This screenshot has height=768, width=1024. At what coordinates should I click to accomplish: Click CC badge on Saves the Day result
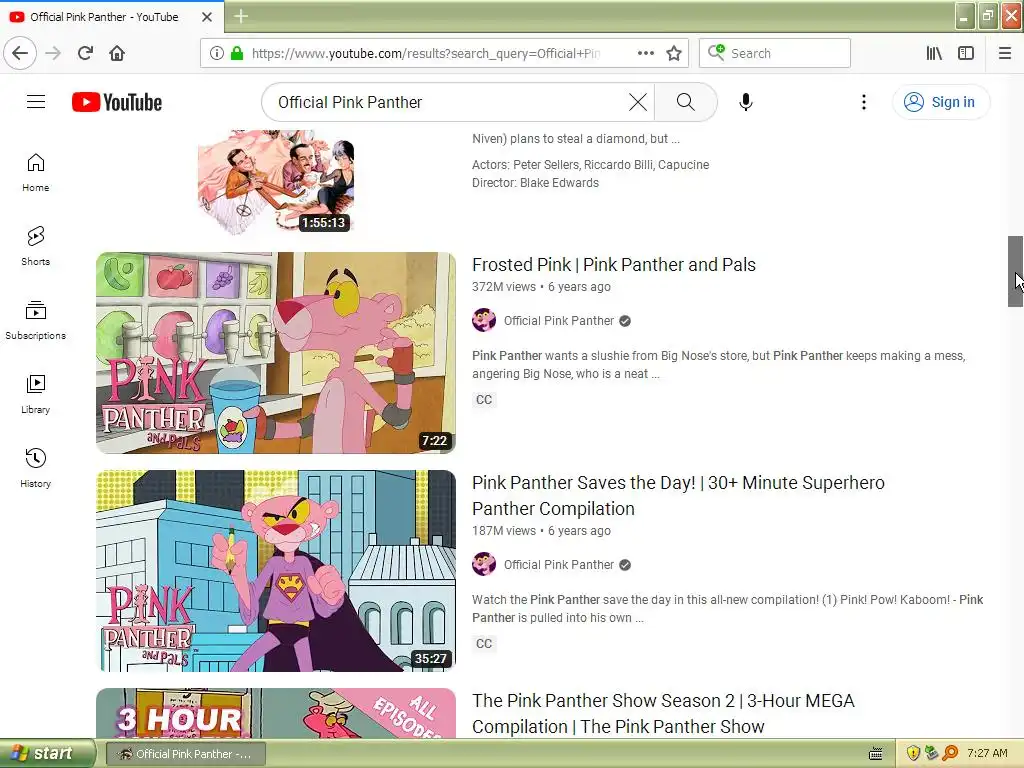pyautogui.click(x=484, y=644)
